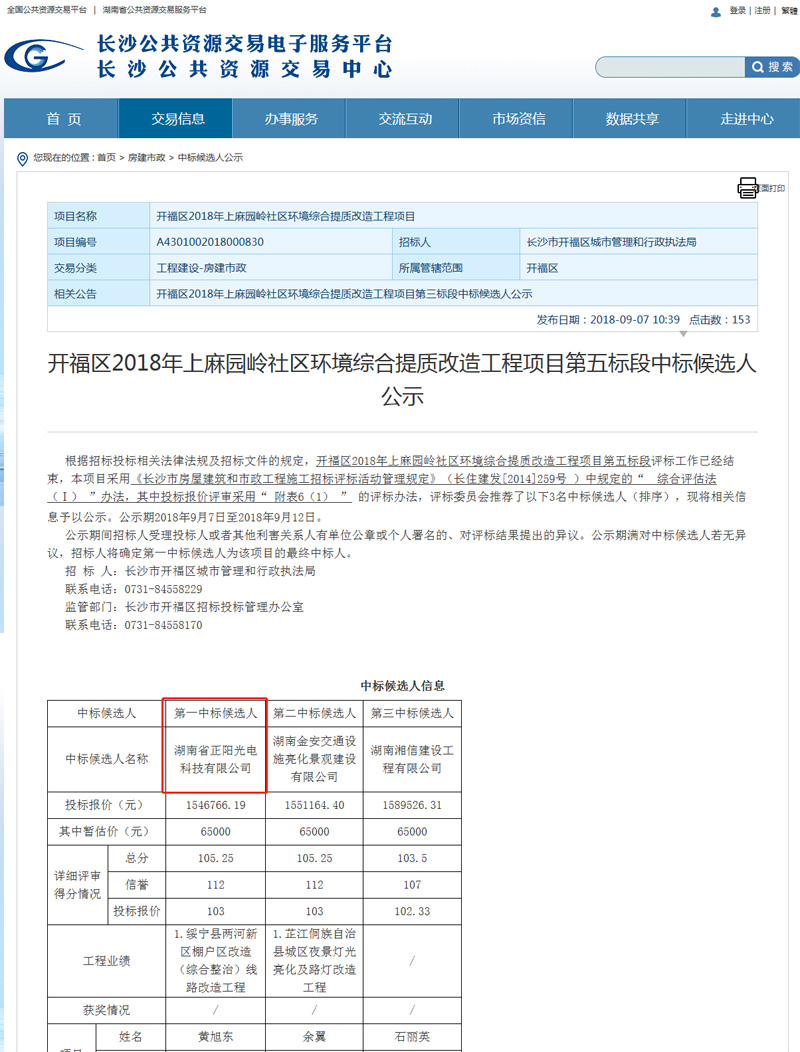Open the 首页 navigation tab

click(63, 119)
